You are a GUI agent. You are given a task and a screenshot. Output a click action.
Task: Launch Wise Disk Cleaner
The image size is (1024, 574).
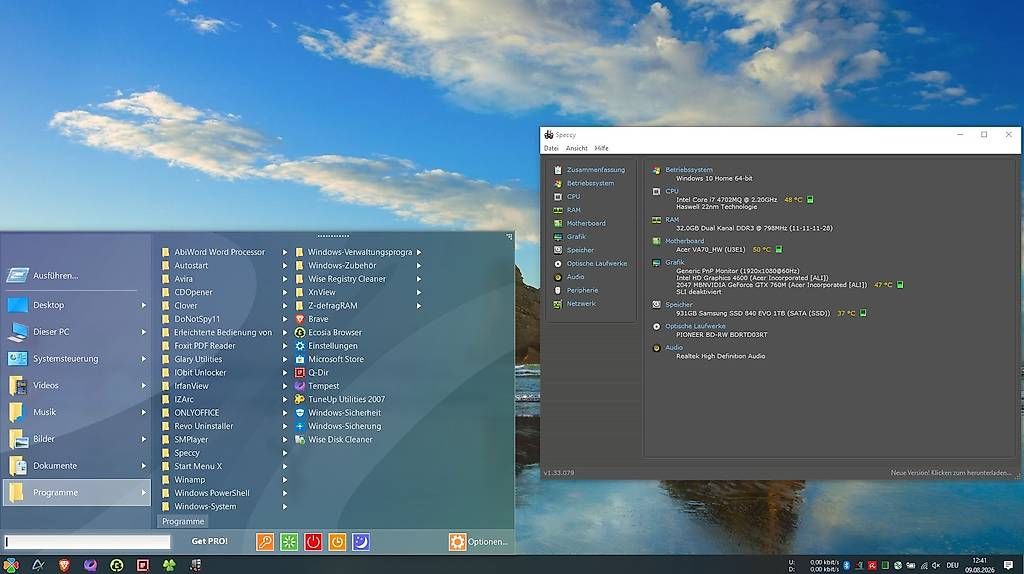point(334,439)
